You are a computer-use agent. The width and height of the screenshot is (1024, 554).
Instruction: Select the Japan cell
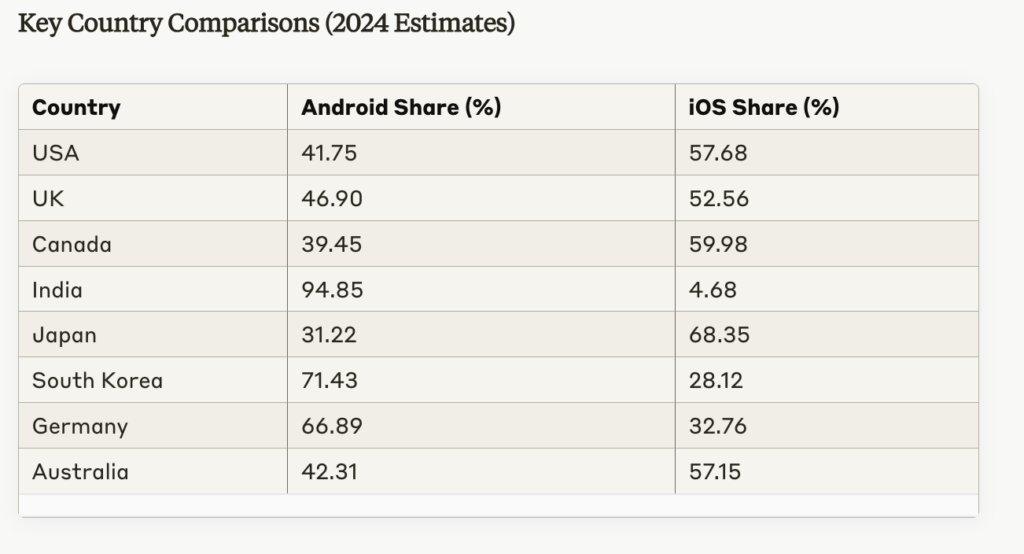coord(64,336)
